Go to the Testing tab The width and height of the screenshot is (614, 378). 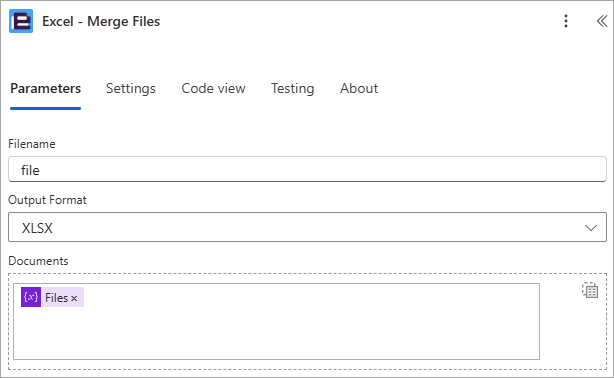(x=293, y=89)
